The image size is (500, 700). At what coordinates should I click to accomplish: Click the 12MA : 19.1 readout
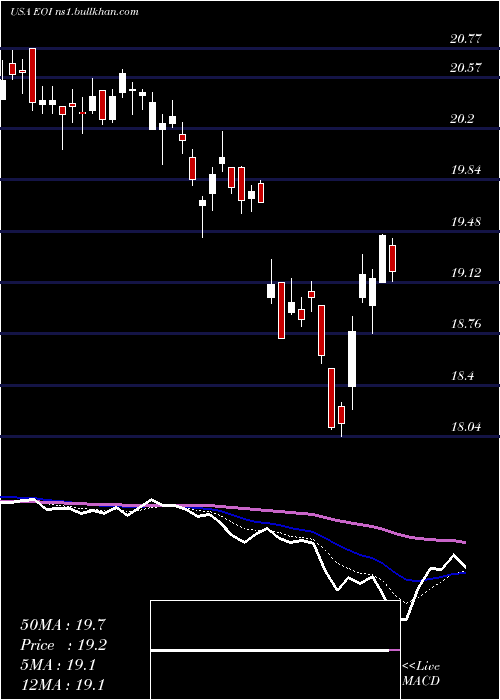tap(63, 685)
